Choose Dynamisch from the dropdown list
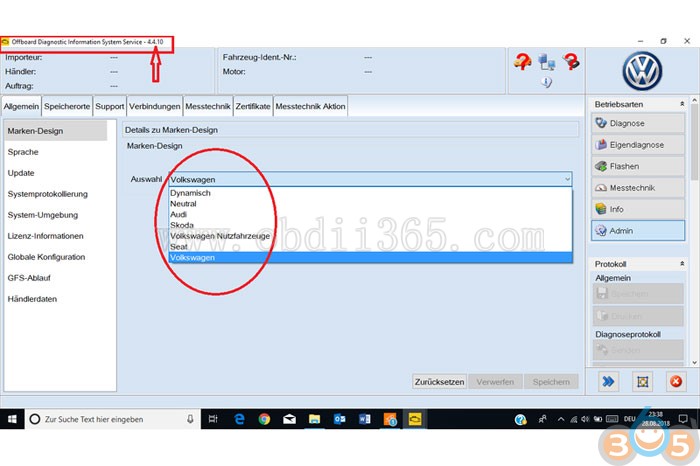 [370, 193]
